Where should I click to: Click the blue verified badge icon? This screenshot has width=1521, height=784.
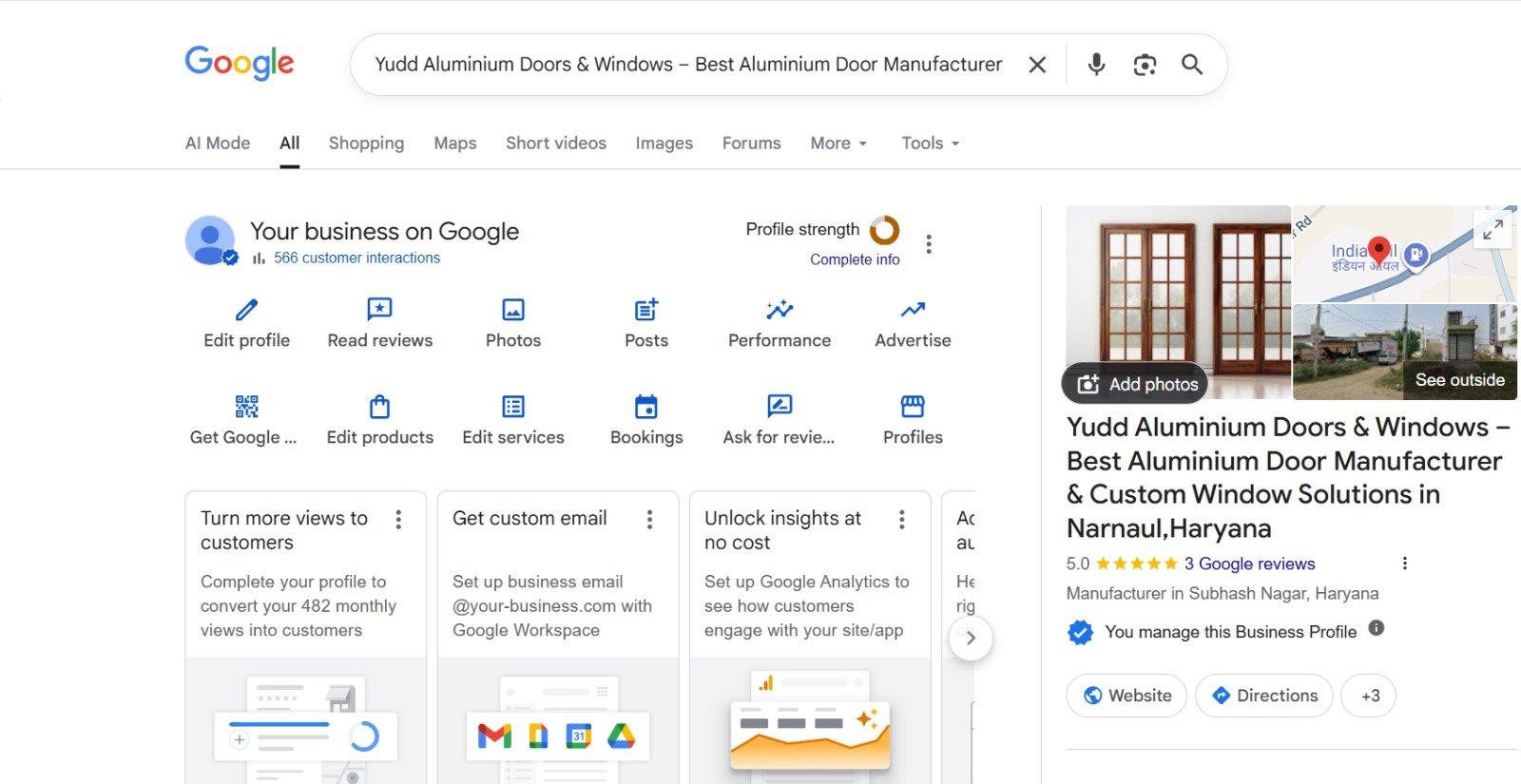coord(1080,632)
